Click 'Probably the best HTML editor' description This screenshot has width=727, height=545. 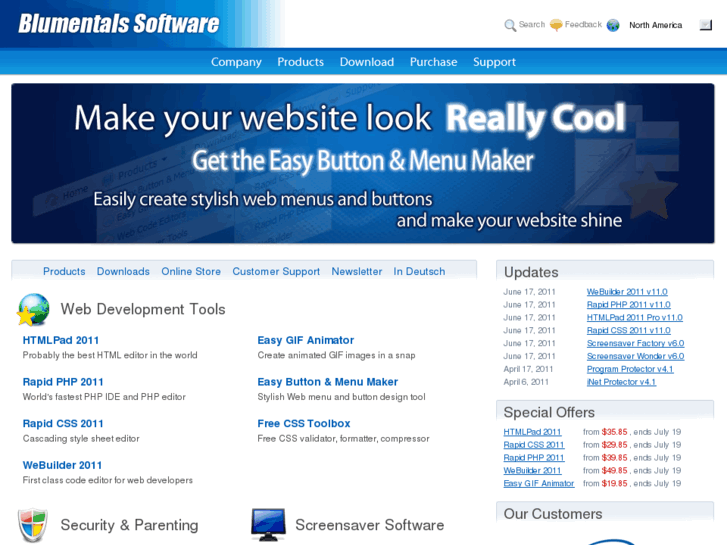110,355
